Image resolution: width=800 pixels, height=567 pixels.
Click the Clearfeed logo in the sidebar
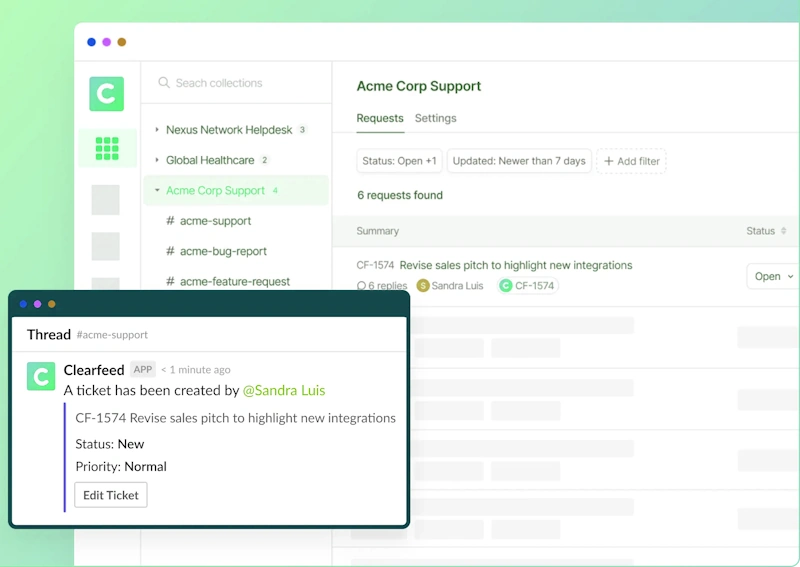(106, 94)
